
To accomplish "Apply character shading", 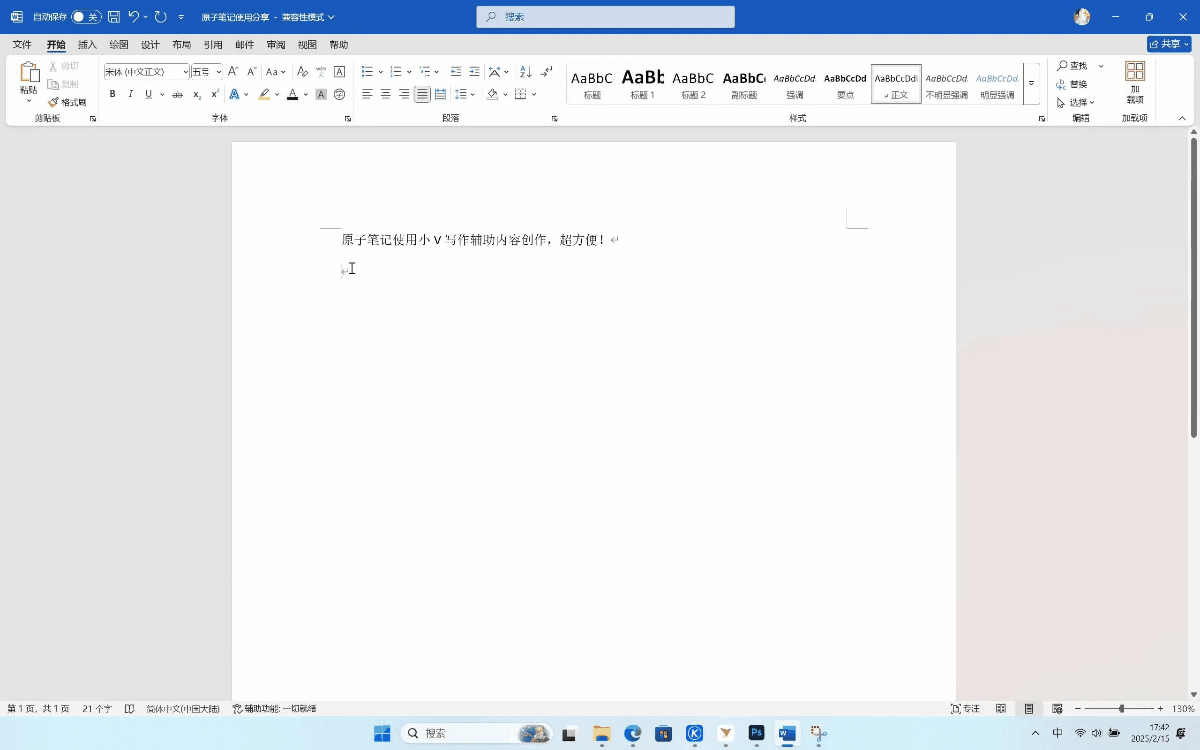I will coord(321,94).
